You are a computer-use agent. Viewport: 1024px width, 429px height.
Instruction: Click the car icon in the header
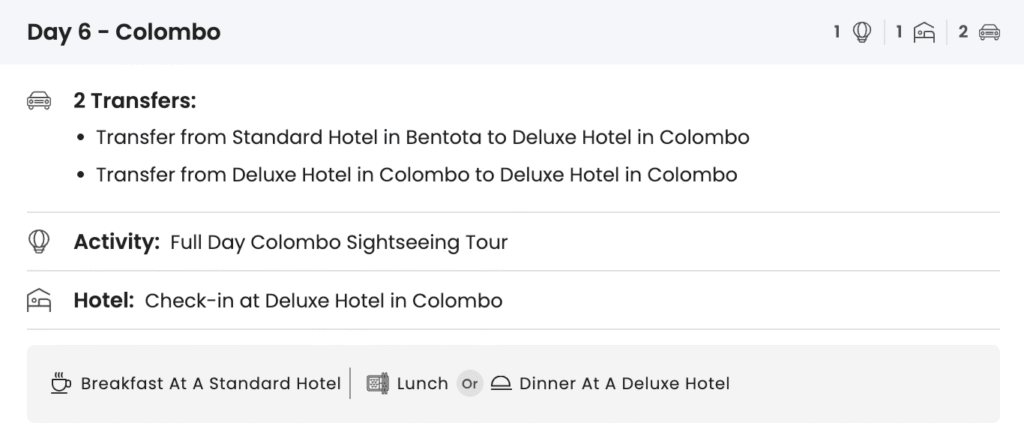tap(989, 32)
